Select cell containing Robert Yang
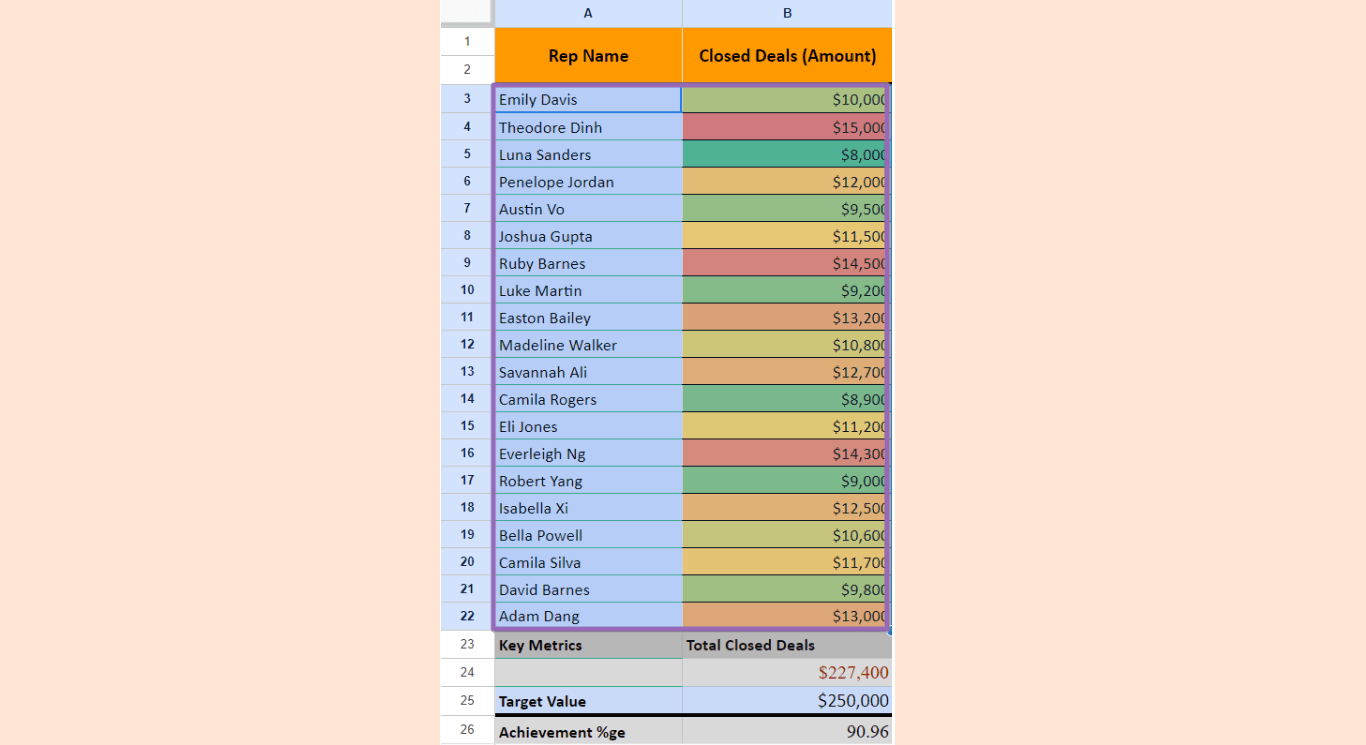This screenshot has height=745, width=1366. pos(588,480)
